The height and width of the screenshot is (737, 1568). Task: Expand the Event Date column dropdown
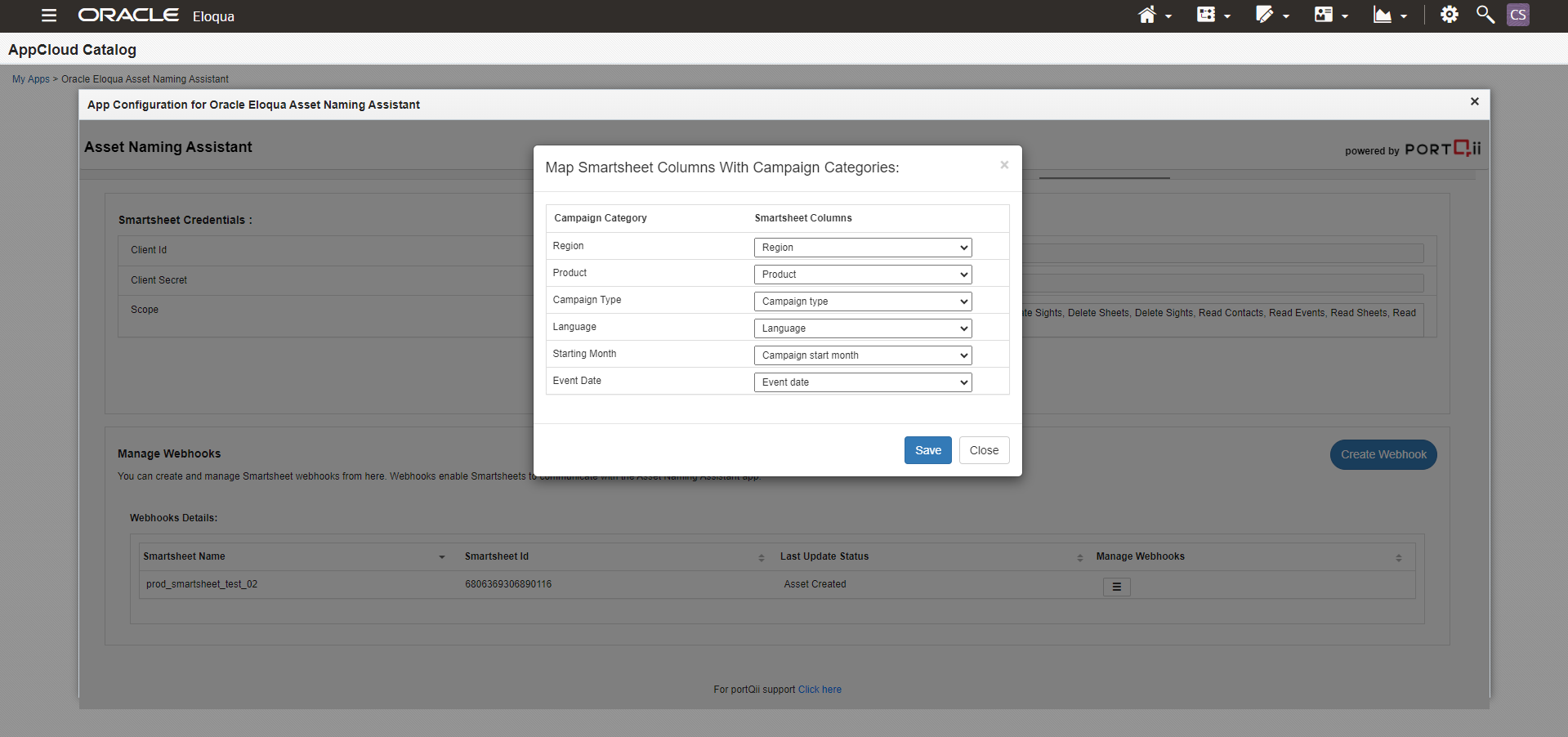(x=862, y=382)
